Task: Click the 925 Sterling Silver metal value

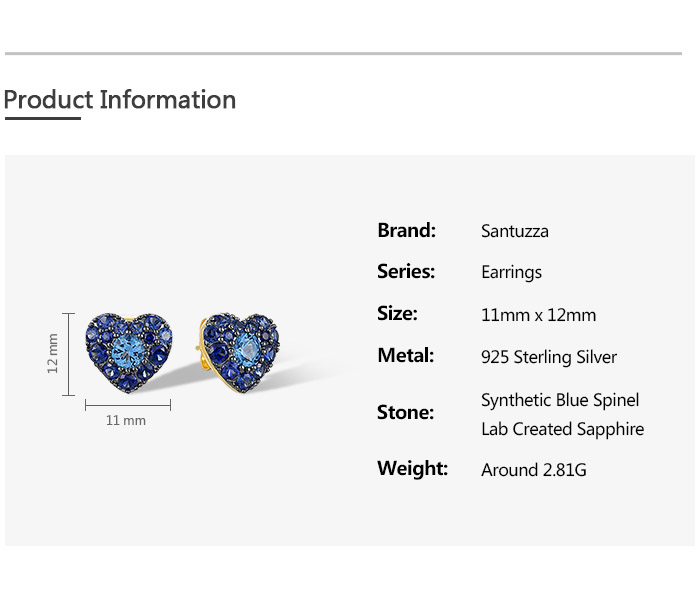Action: [x=549, y=357]
